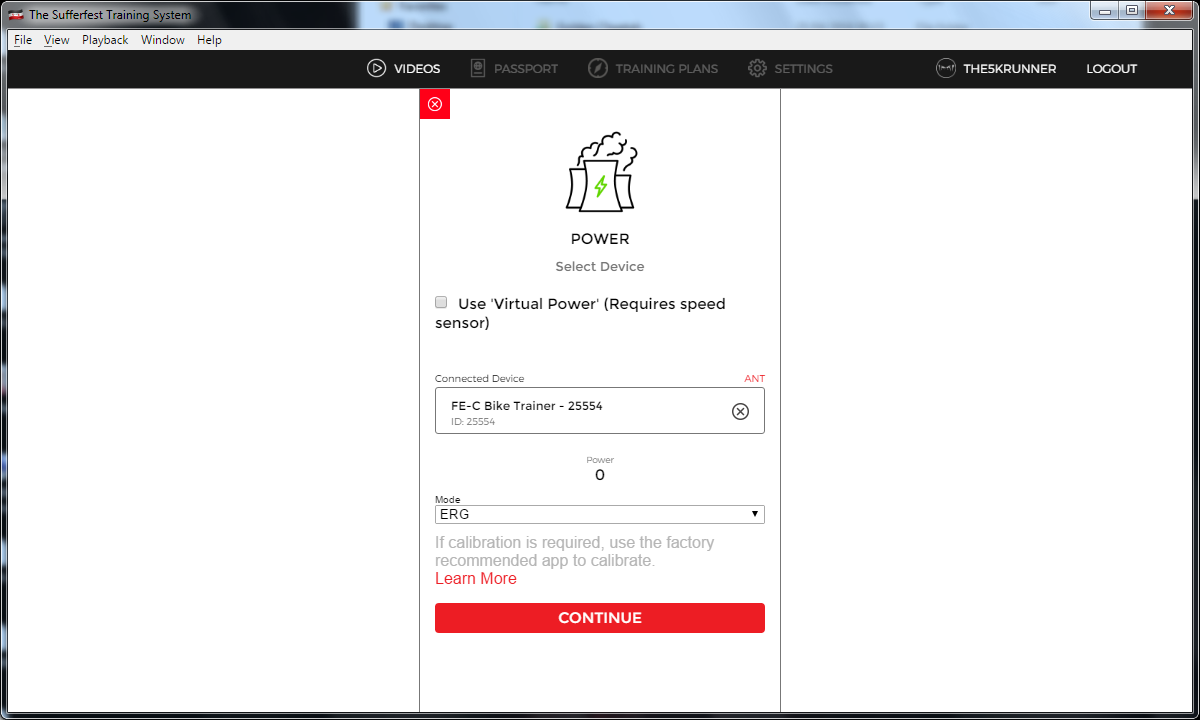This screenshot has height=720, width=1200.
Task: Go to the TRAINING PLANS tab
Action: tap(667, 69)
